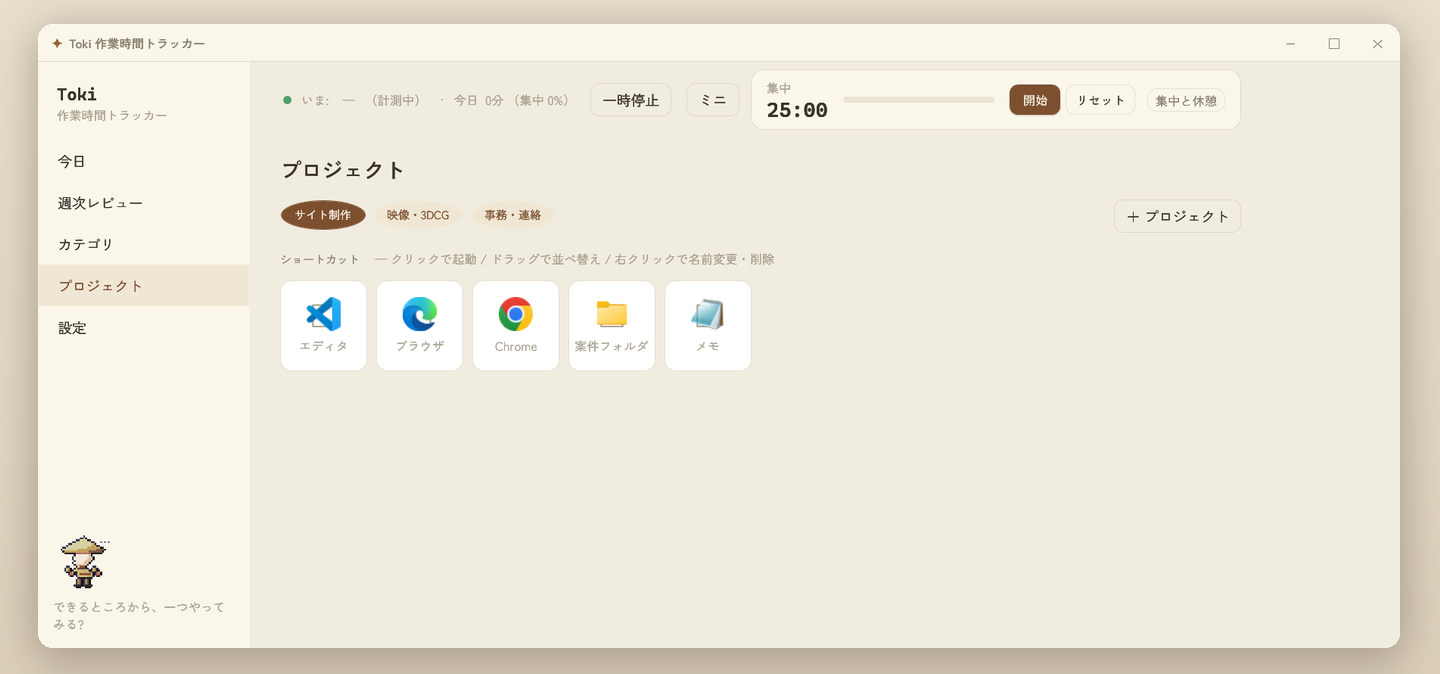Open the 案件フォルダ folder shortcut

point(611,325)
